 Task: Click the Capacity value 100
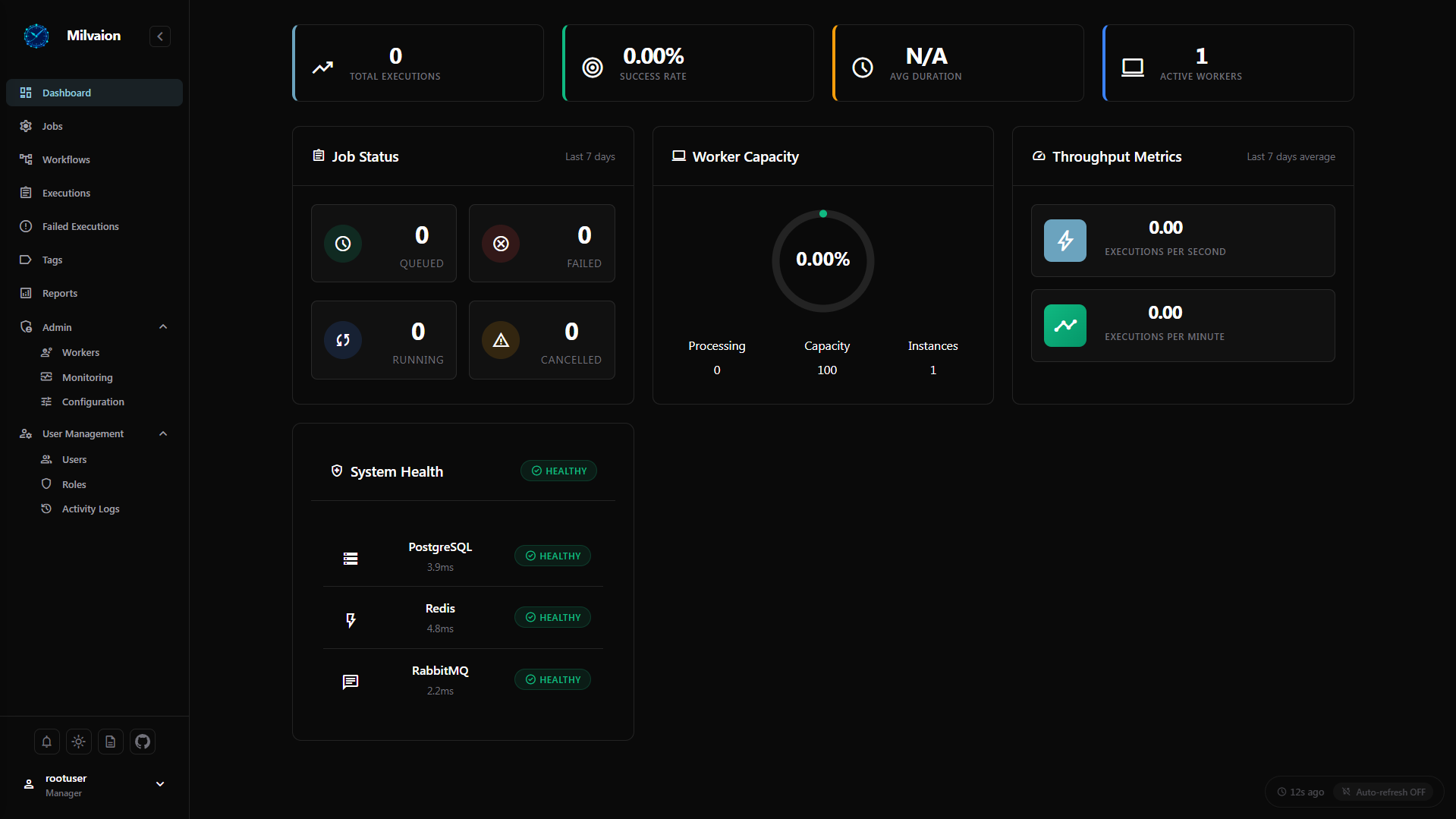click(x=827, y=370)
